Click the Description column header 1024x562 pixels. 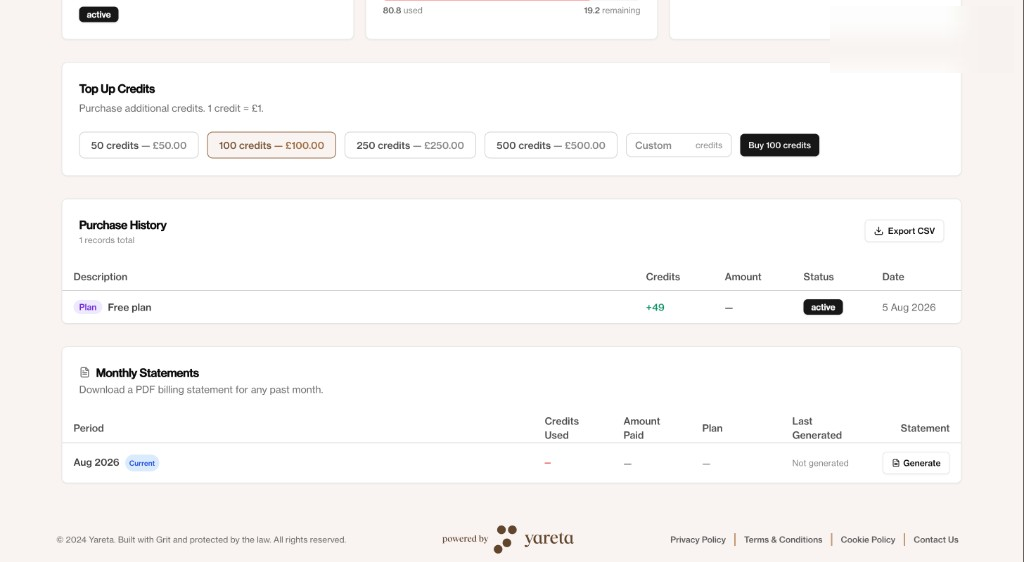(x=100, y=277)
